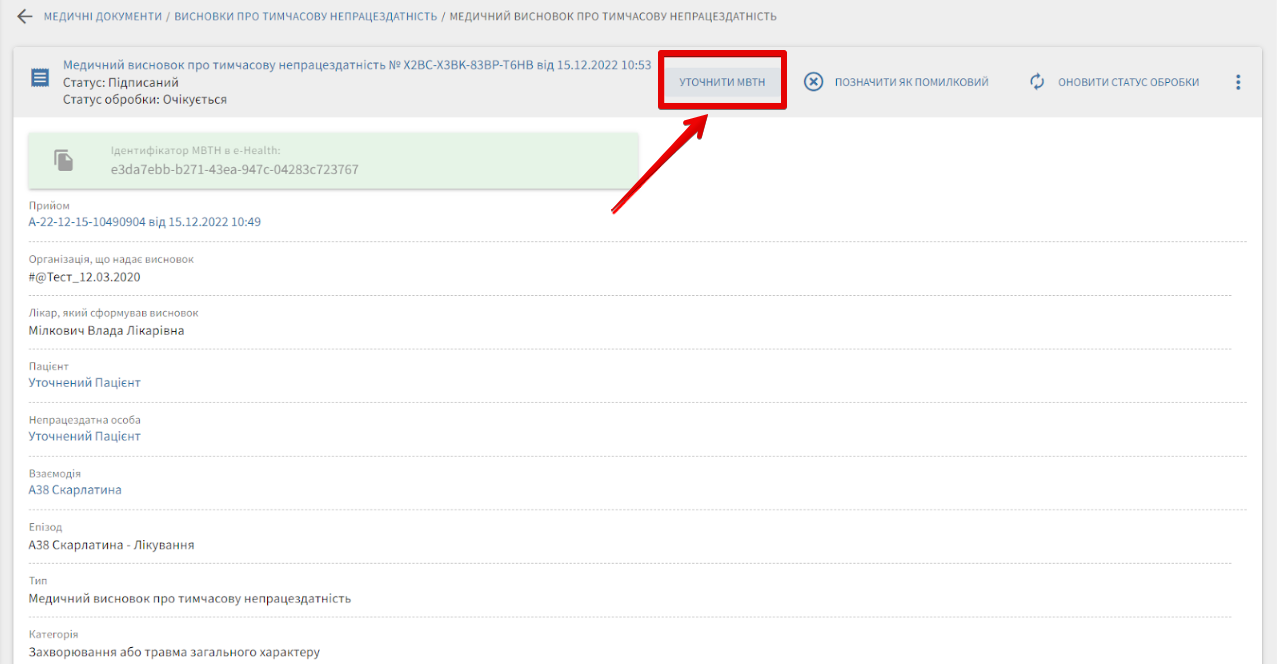Click the last breadcrumb МЕДИЧНИЙ ВИСНОВОК ПРО ТИМЧАСОВУ НЕПРАЦЕЗДАТНІСТЬ
Screen dimensions: 1277x664
pos(612,17)
